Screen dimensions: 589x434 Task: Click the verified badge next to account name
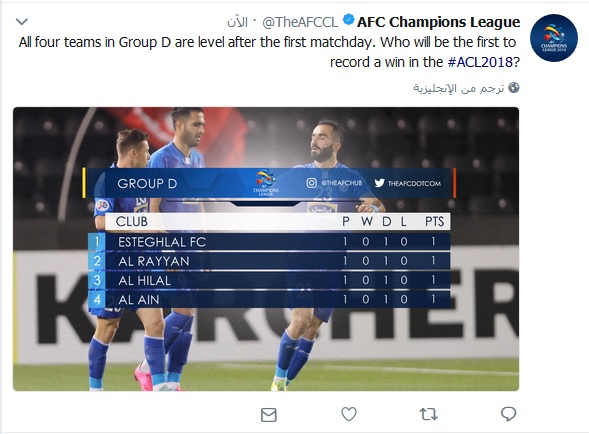[x=349, y=20]
